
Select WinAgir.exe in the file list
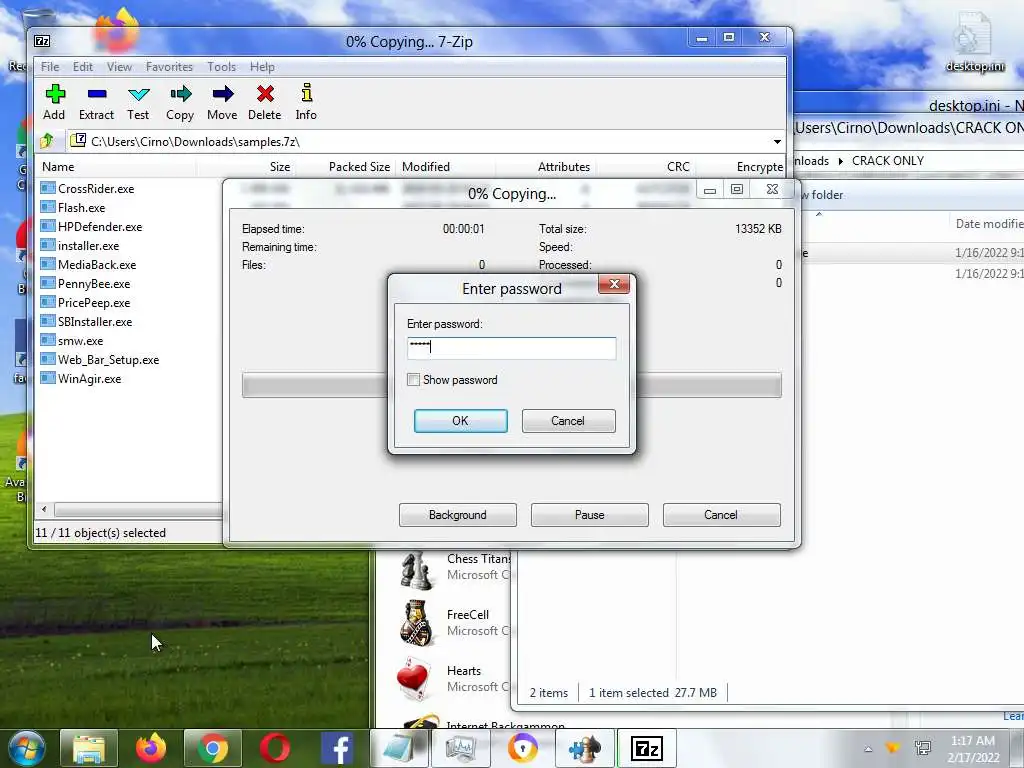point(89,378)
